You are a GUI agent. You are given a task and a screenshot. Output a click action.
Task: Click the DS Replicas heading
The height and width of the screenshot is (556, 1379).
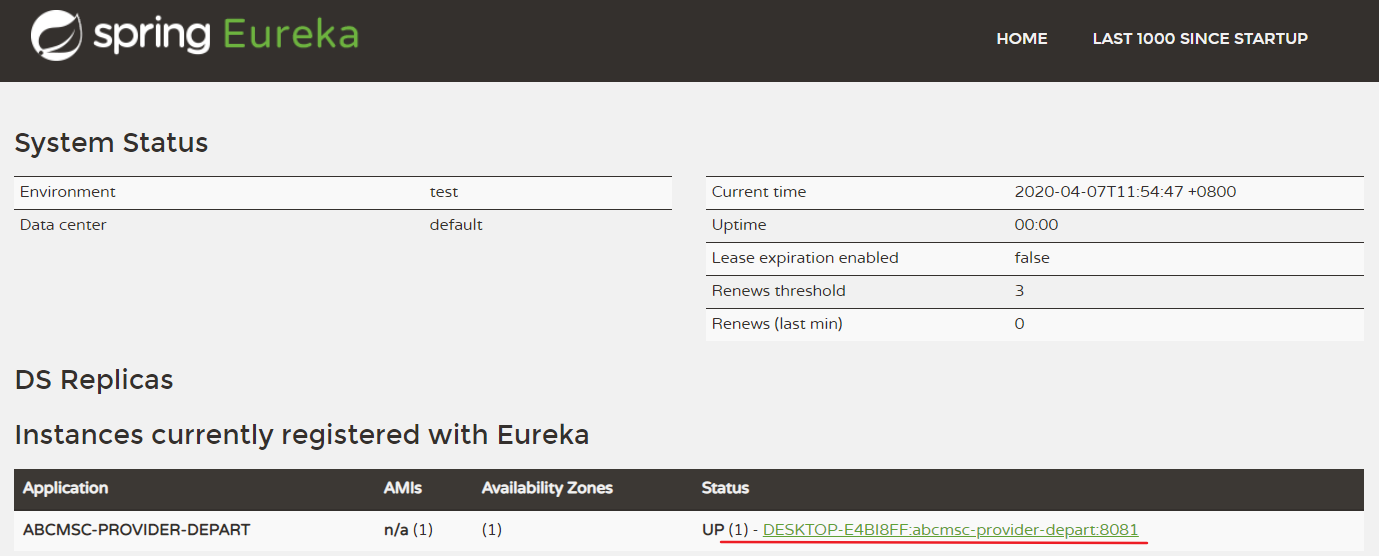pos(94,380)
